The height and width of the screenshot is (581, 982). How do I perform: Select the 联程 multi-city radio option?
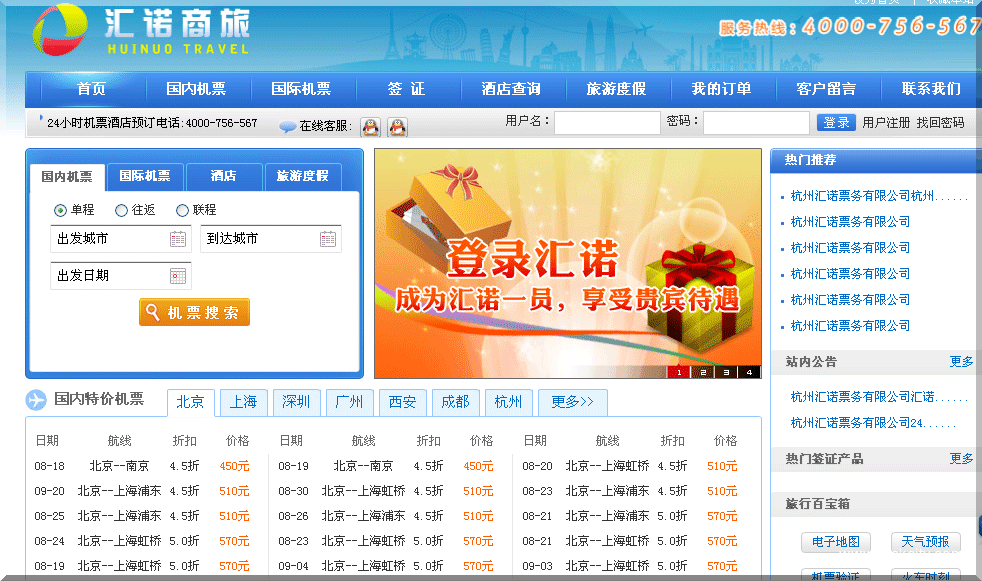coord(182,210)
